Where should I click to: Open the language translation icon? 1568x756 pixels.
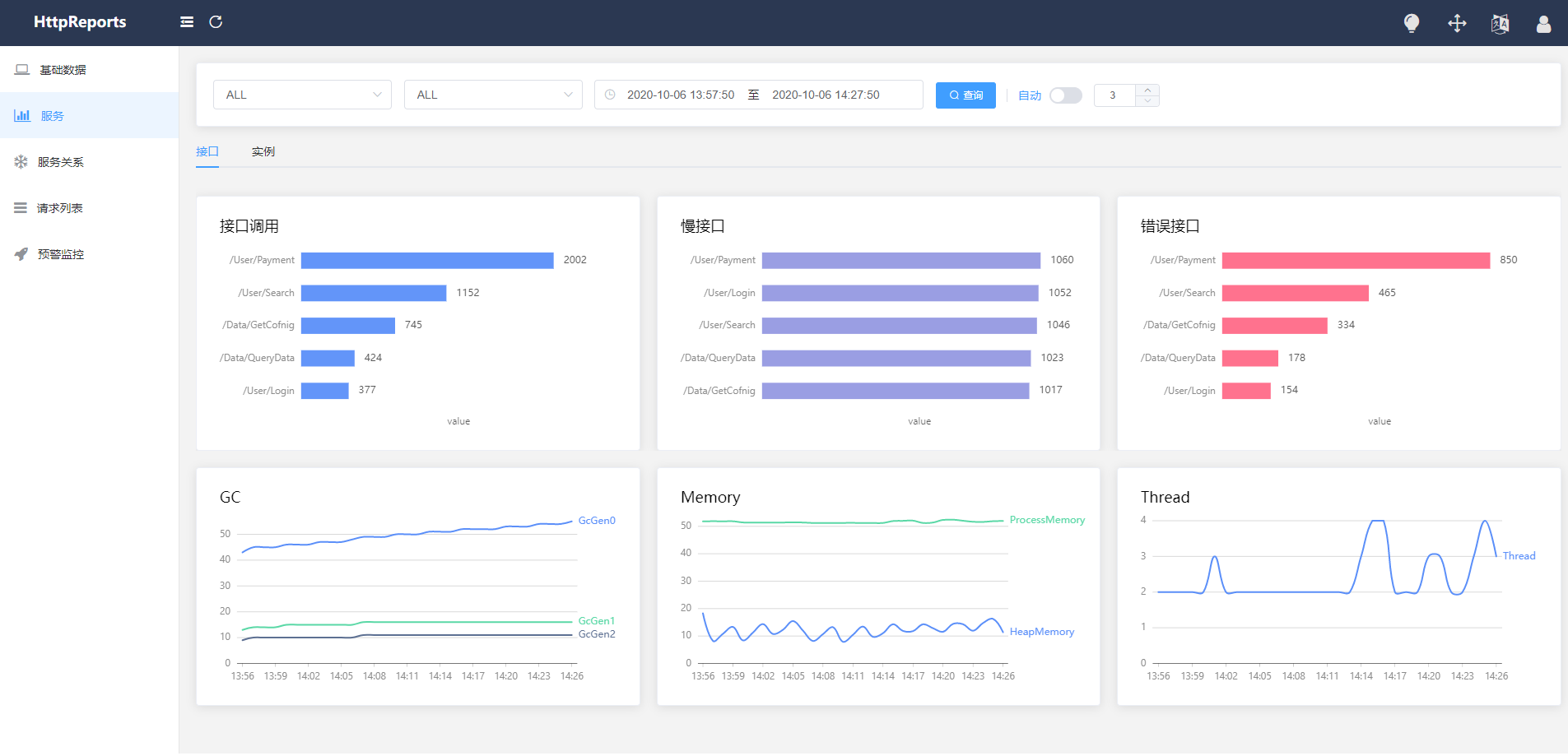[1500, 24]
